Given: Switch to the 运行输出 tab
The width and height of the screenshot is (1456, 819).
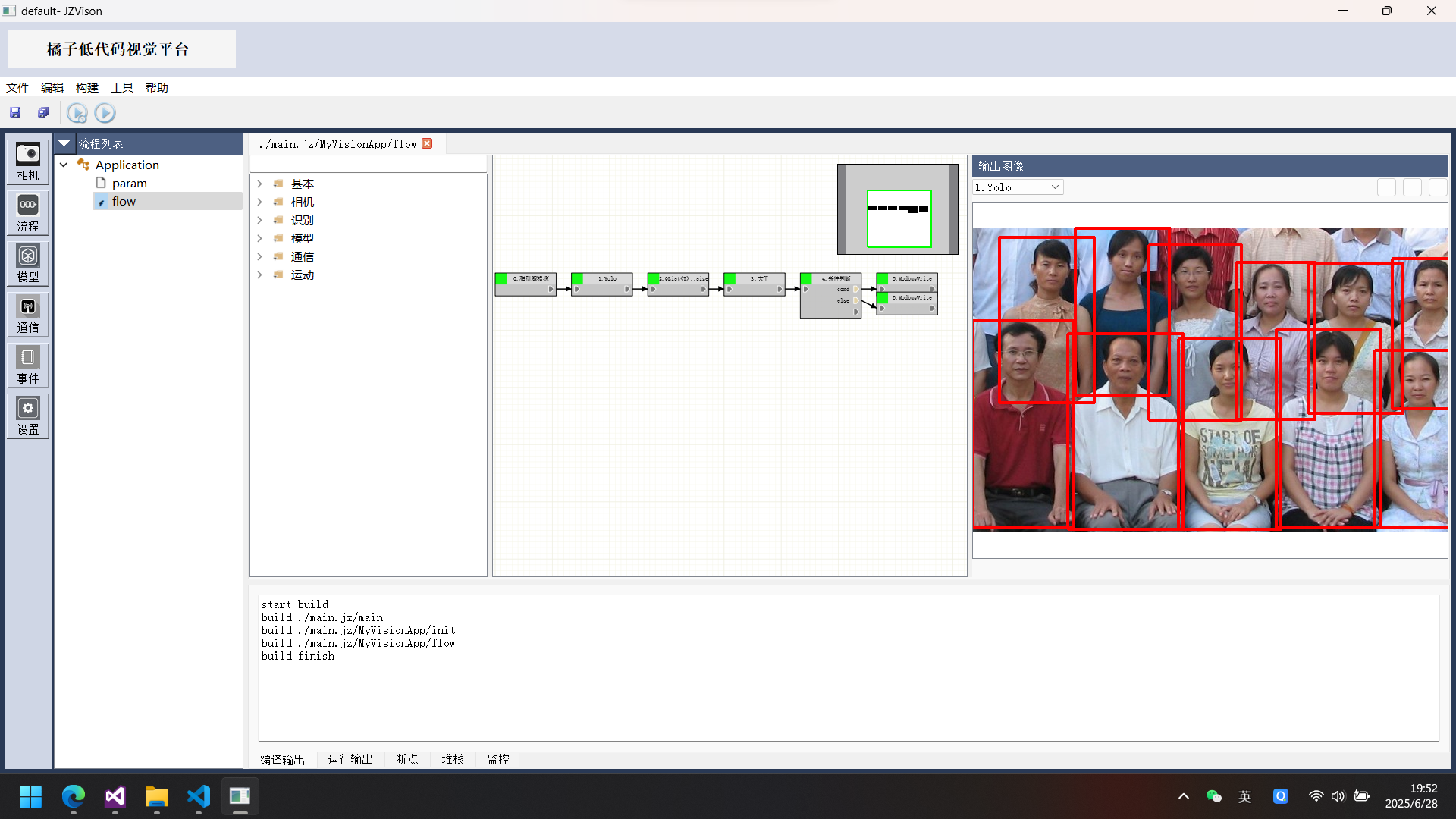Looking at the screenshot, I should [x=350, y=759].
